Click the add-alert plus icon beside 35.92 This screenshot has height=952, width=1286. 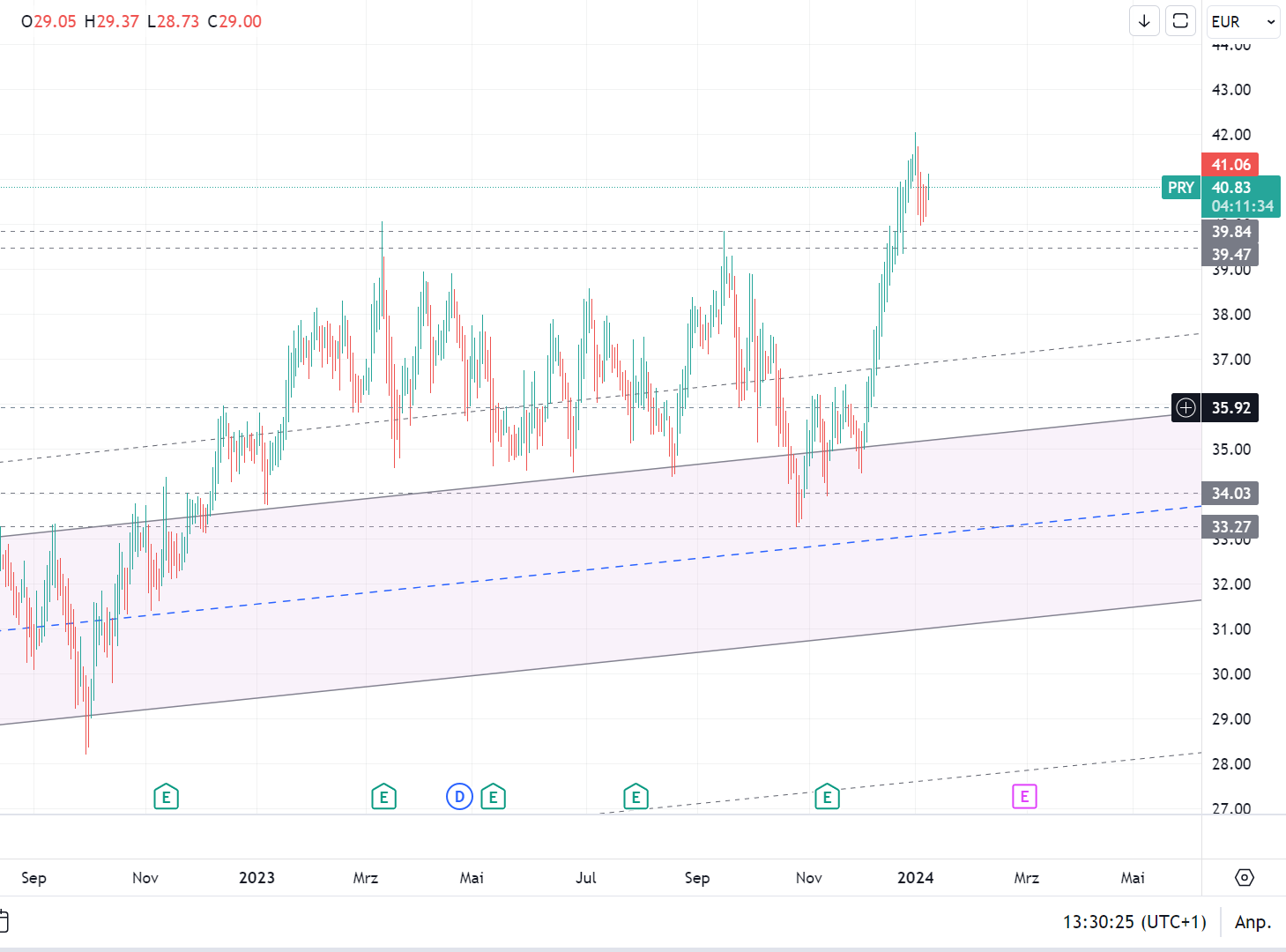pos(1185,407)
